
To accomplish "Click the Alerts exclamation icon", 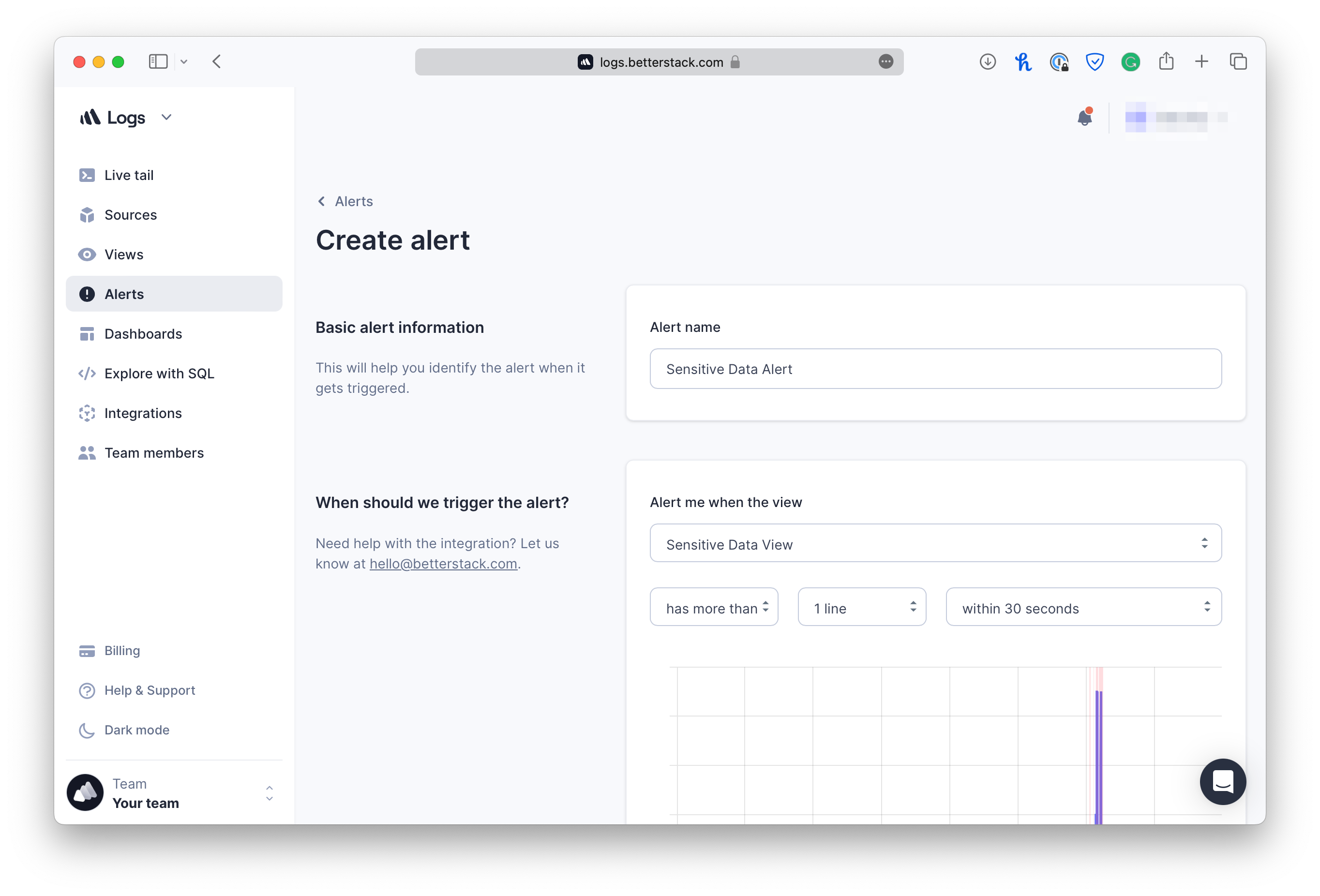I will [x=87, y=294].
